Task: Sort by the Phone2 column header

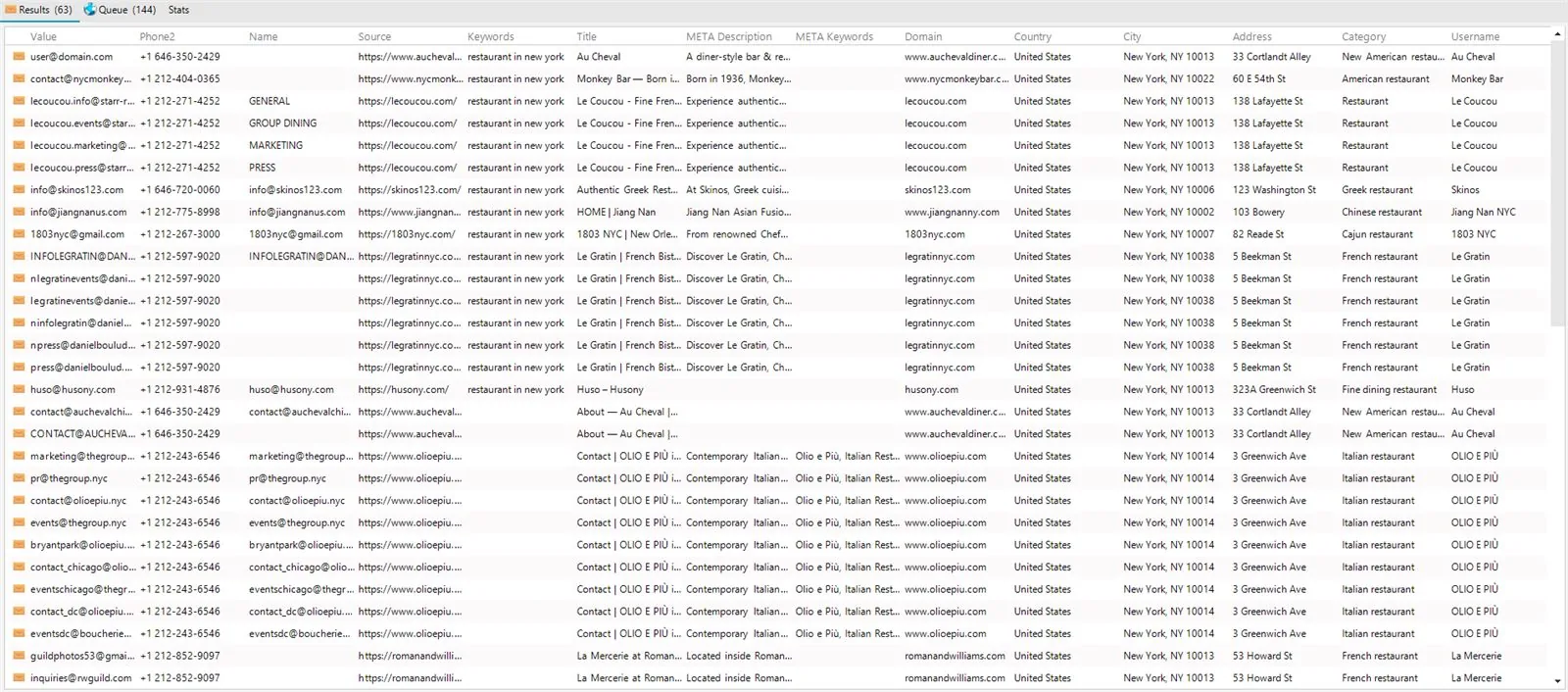Action: [157, 36]
